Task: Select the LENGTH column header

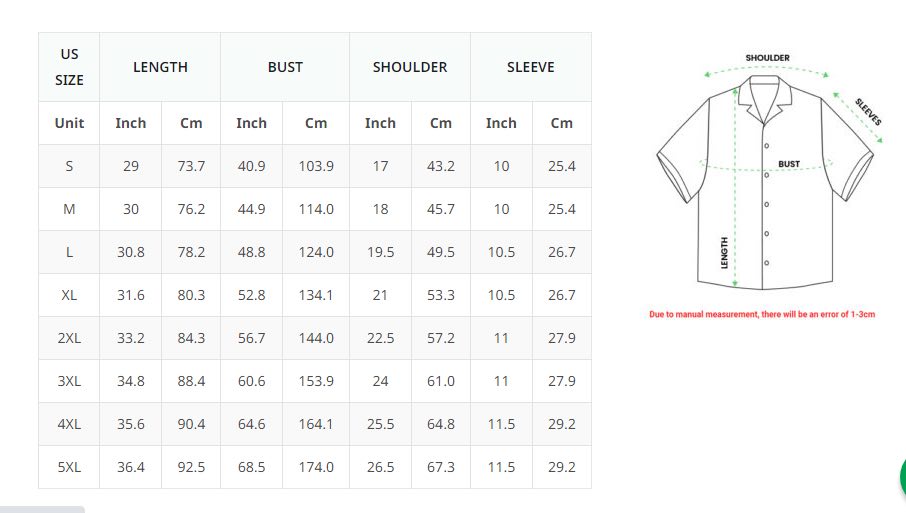Action: coord(160,67)
